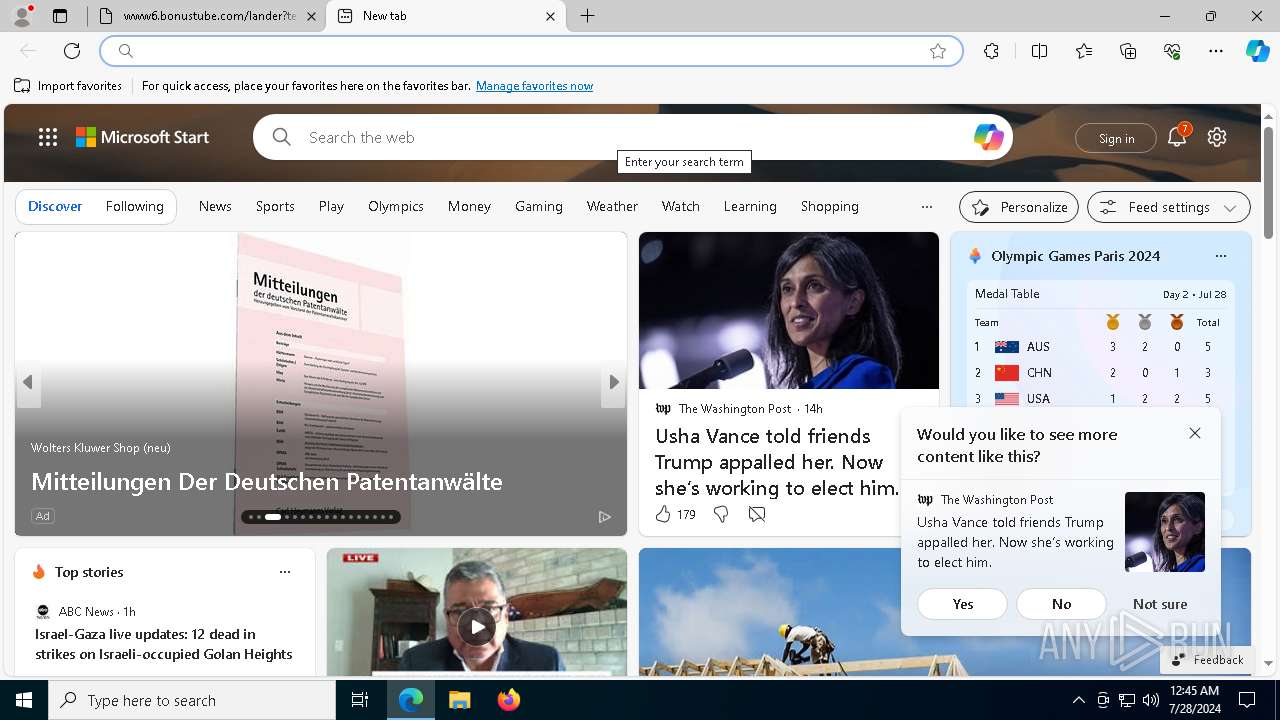This screenshot has height=720, width=1280.
Task: Open Windows Start menu
Action: pos(24,700)
